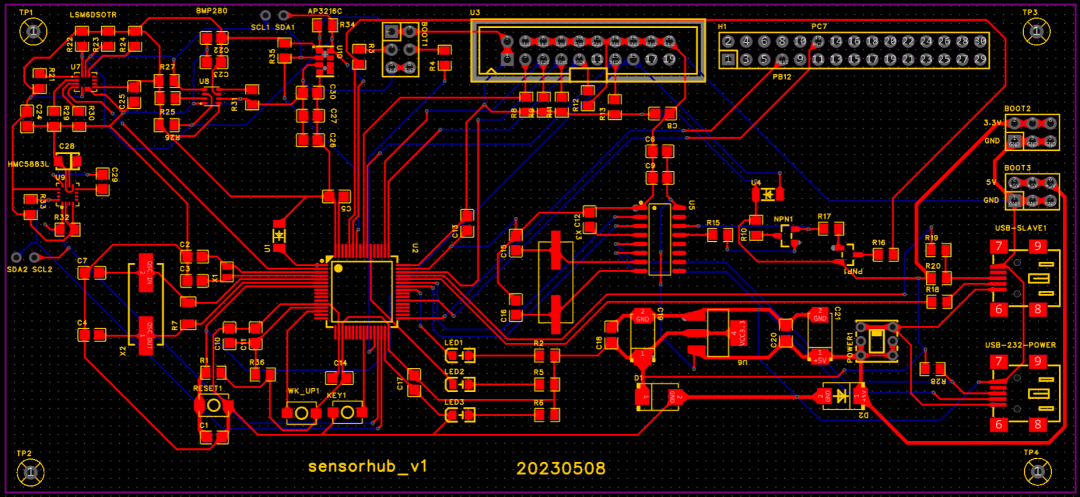
Task: Click the C17 capacitor label
Action: click(x=400, y=384)
